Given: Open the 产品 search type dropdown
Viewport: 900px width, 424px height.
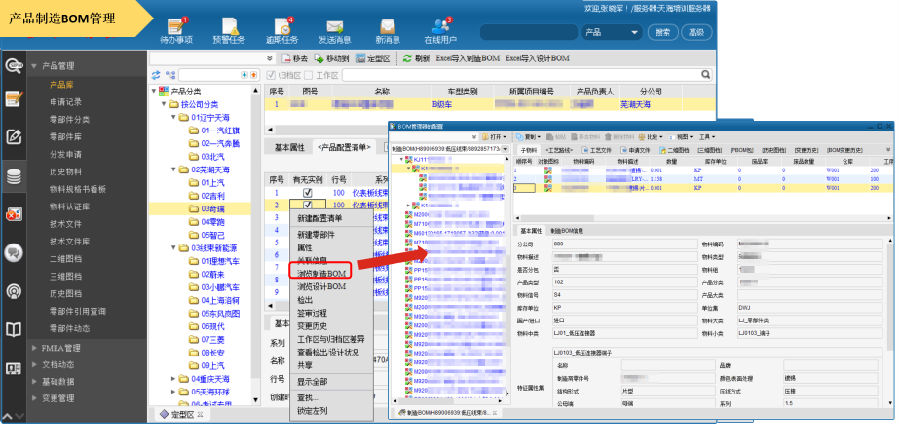Looking at the screenshot, I should coord(611,33).
